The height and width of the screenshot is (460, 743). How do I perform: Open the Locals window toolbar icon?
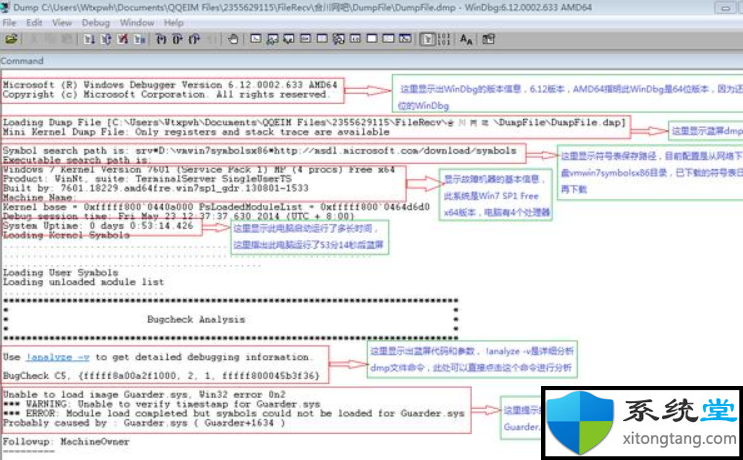289,39
